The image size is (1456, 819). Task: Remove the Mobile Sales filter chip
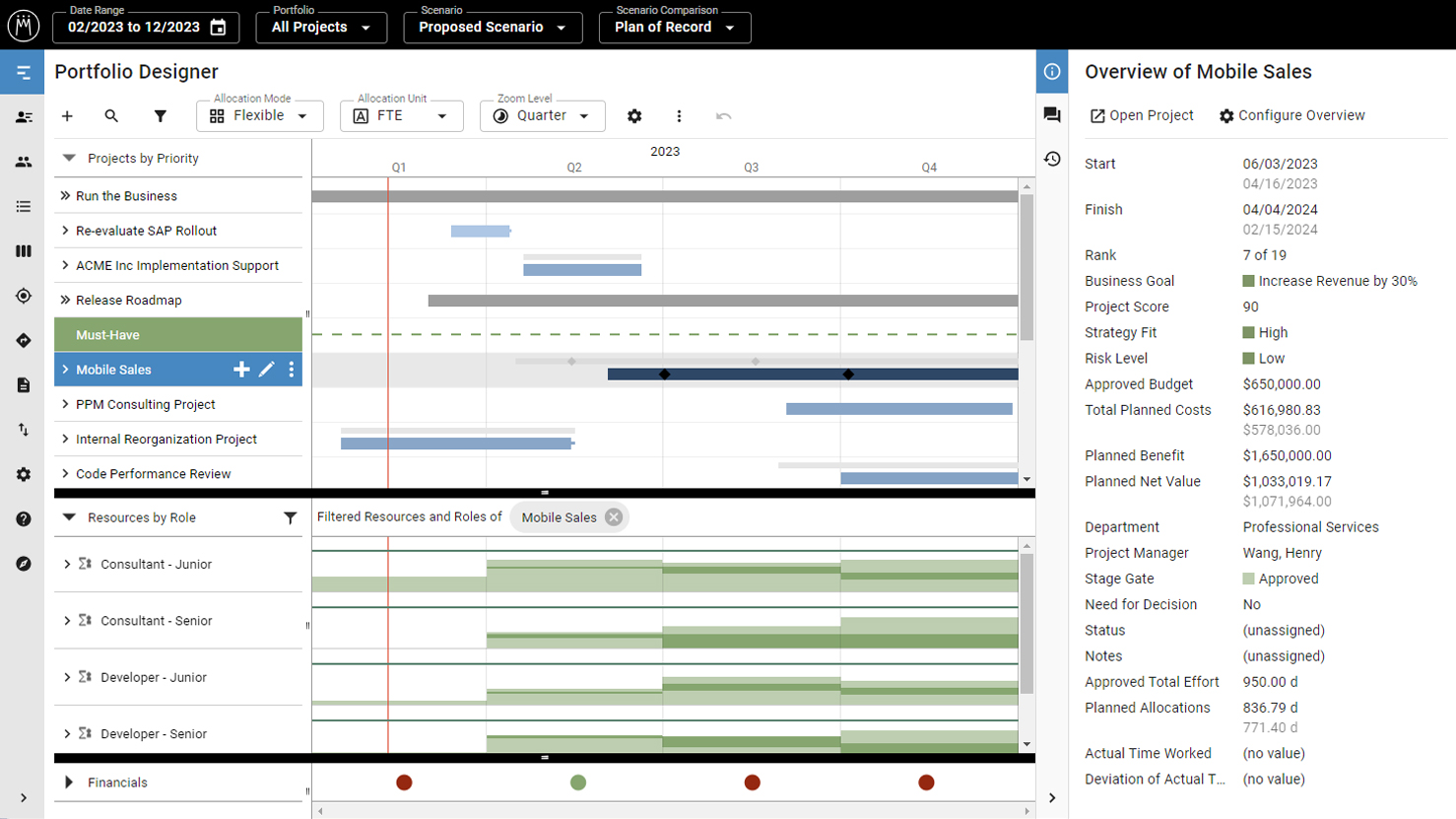tap(614, 517)
